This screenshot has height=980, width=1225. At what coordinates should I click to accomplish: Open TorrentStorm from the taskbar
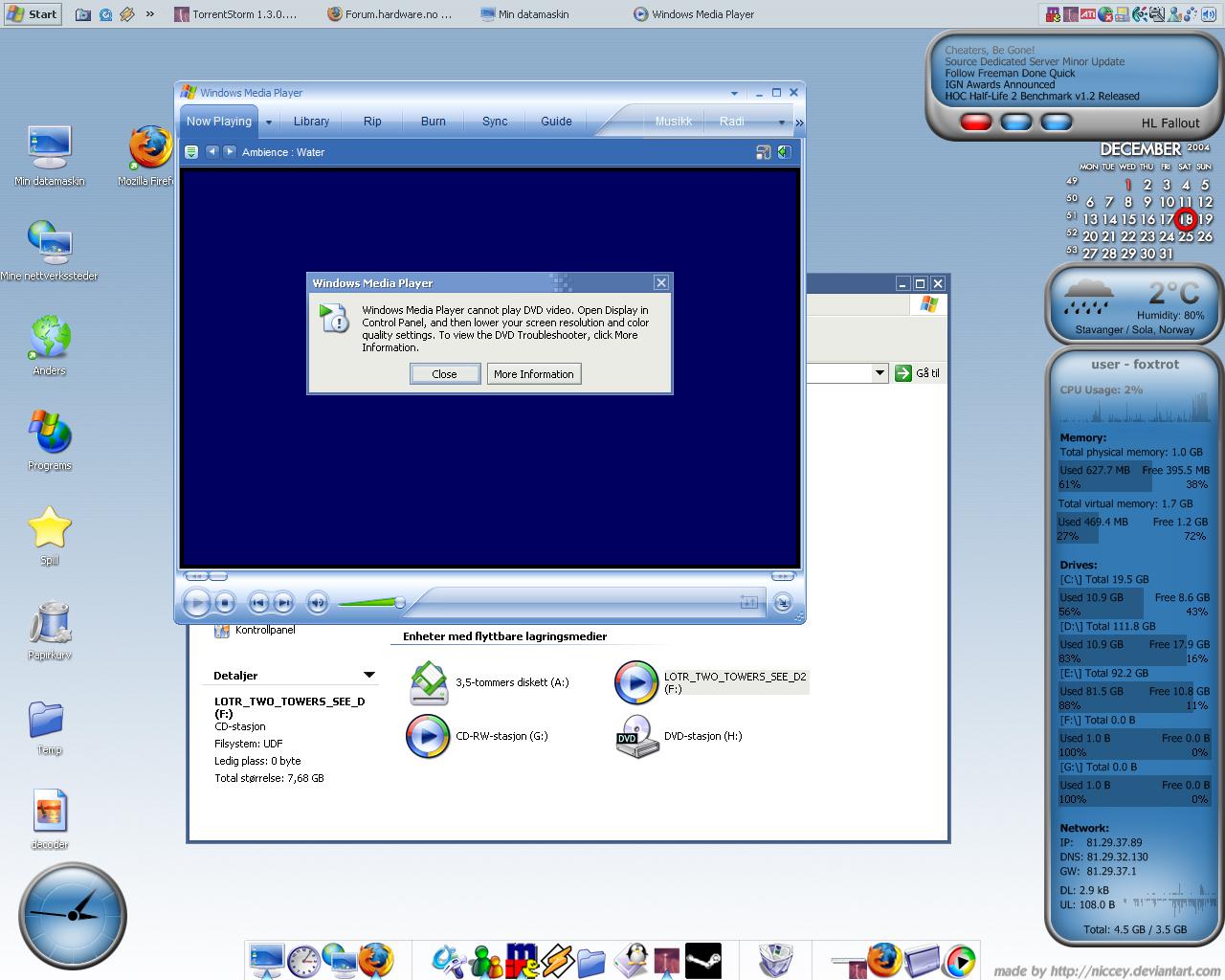coord(235,14)
